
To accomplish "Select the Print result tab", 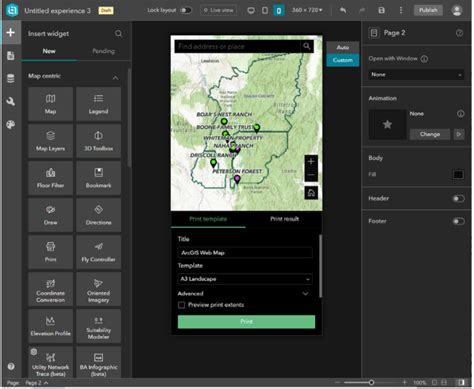I will click(x=284, y=219).
